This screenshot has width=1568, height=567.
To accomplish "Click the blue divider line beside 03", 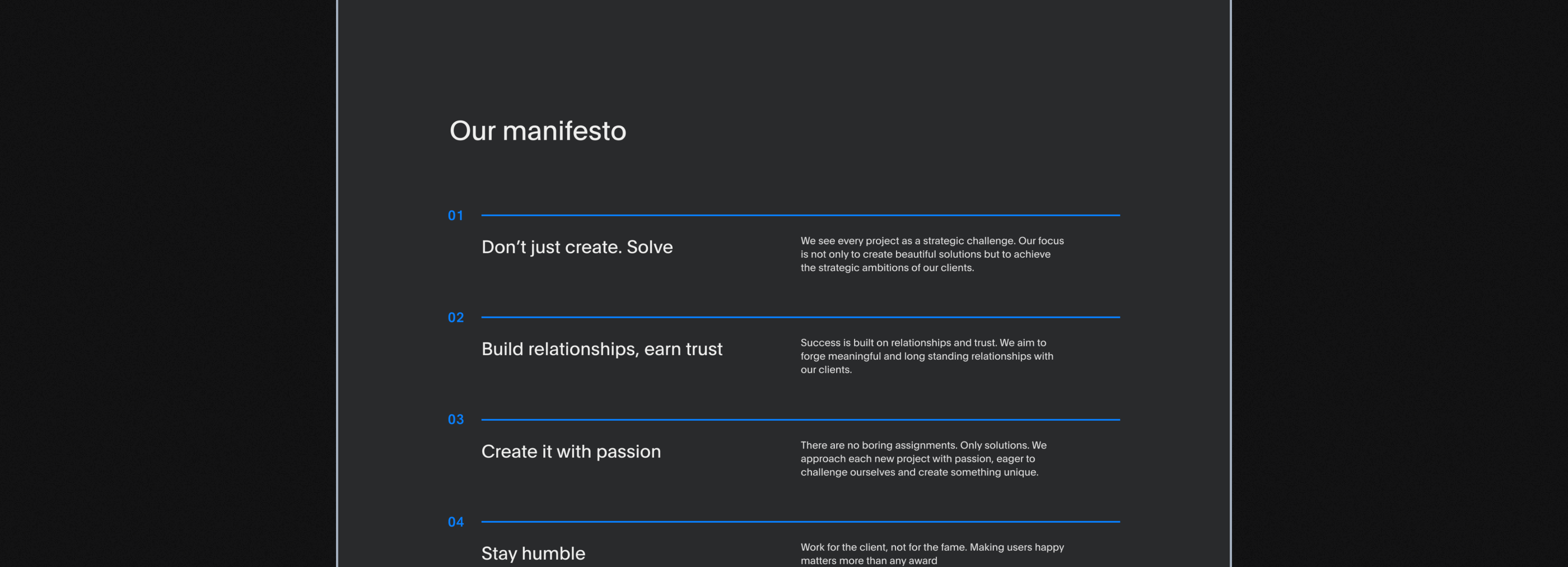I will coord(800,420).
